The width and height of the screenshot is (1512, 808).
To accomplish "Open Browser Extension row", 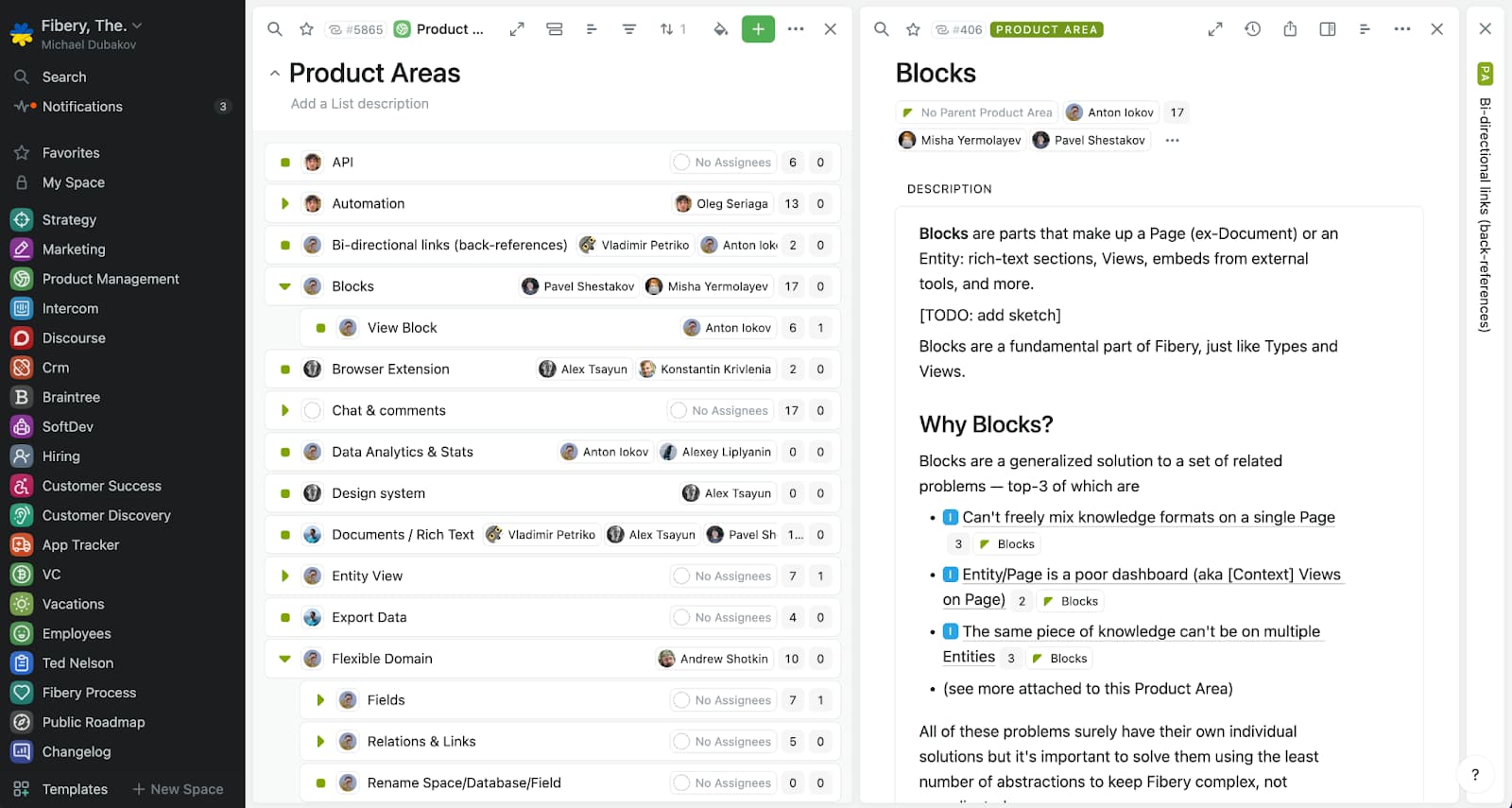I will click(552, 369).
